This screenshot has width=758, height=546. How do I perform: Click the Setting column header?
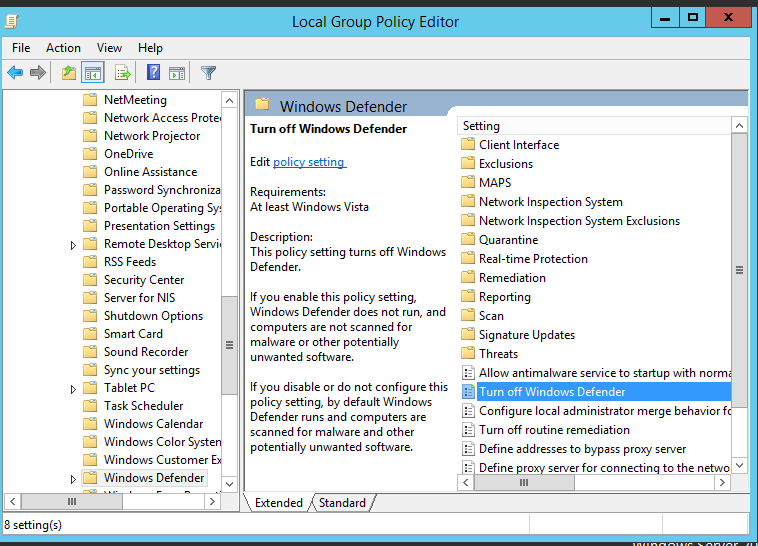594,126
